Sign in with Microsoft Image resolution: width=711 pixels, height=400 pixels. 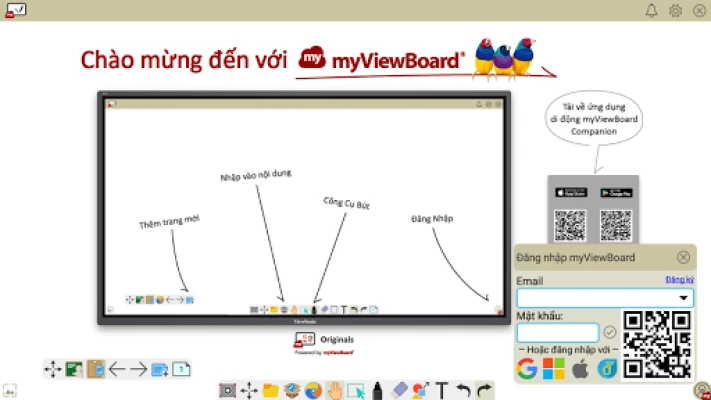coord(554,368)
